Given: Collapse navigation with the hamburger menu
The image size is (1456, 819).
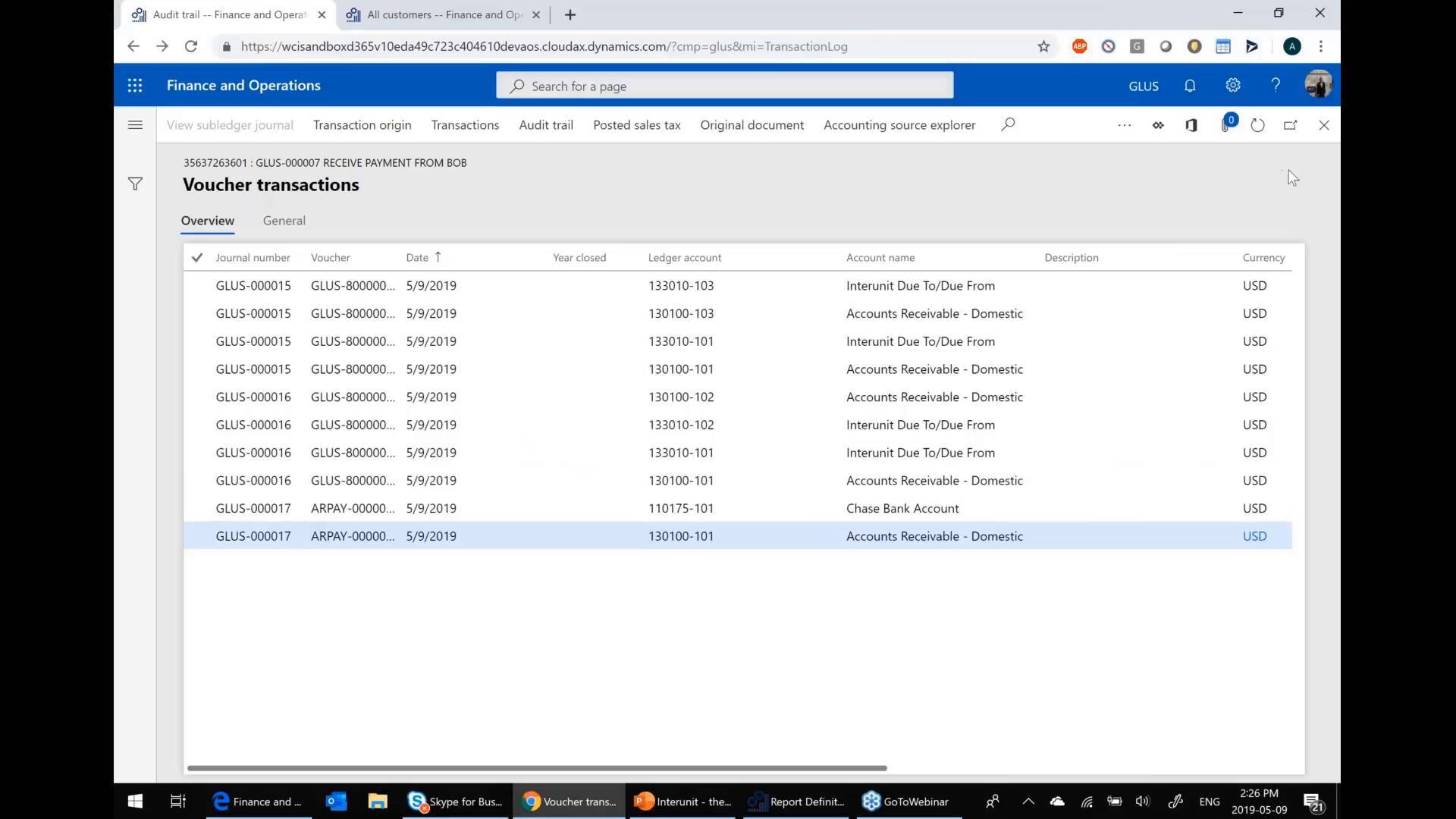Looking at the screenshot, I should (135, 124).
